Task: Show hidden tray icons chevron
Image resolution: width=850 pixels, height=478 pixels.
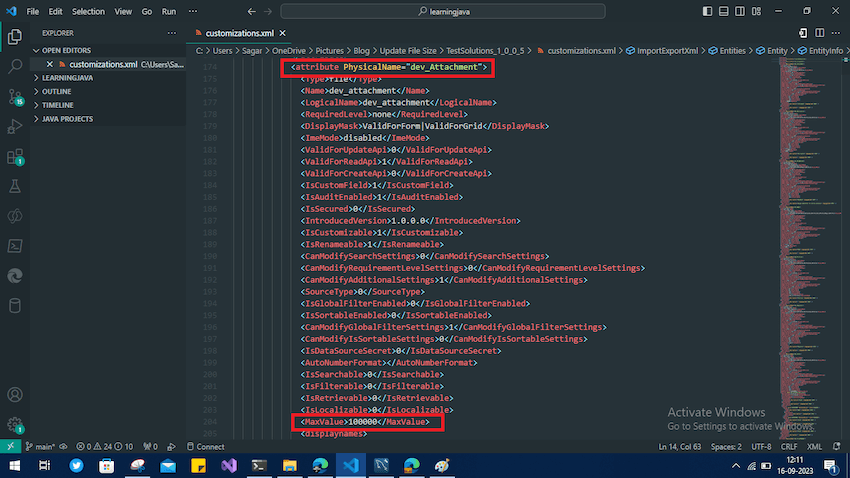Action: tap(736, 466)
